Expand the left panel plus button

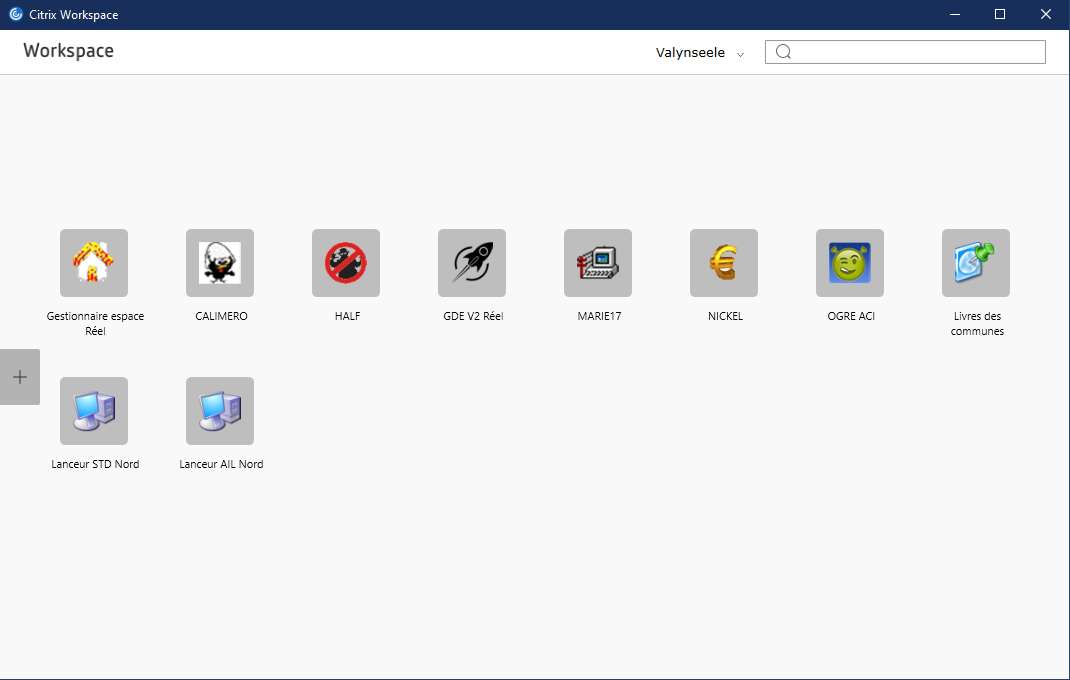[20, 377]
